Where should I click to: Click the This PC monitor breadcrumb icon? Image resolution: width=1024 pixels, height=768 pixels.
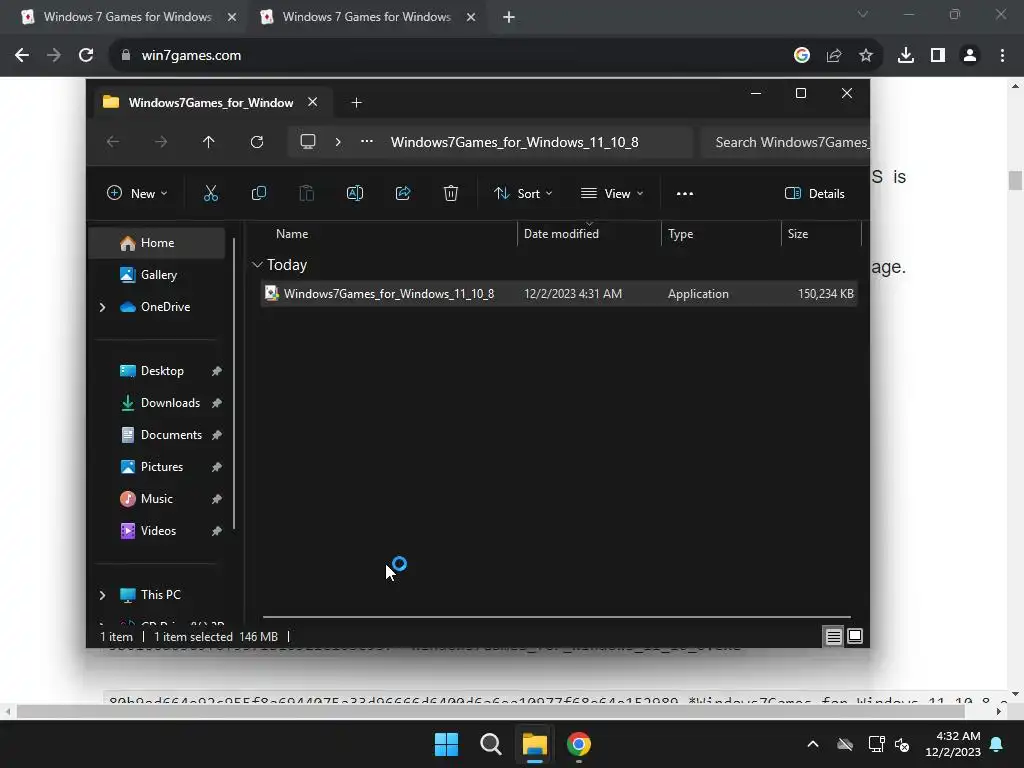pyautogui.click(x=308, y=142)
